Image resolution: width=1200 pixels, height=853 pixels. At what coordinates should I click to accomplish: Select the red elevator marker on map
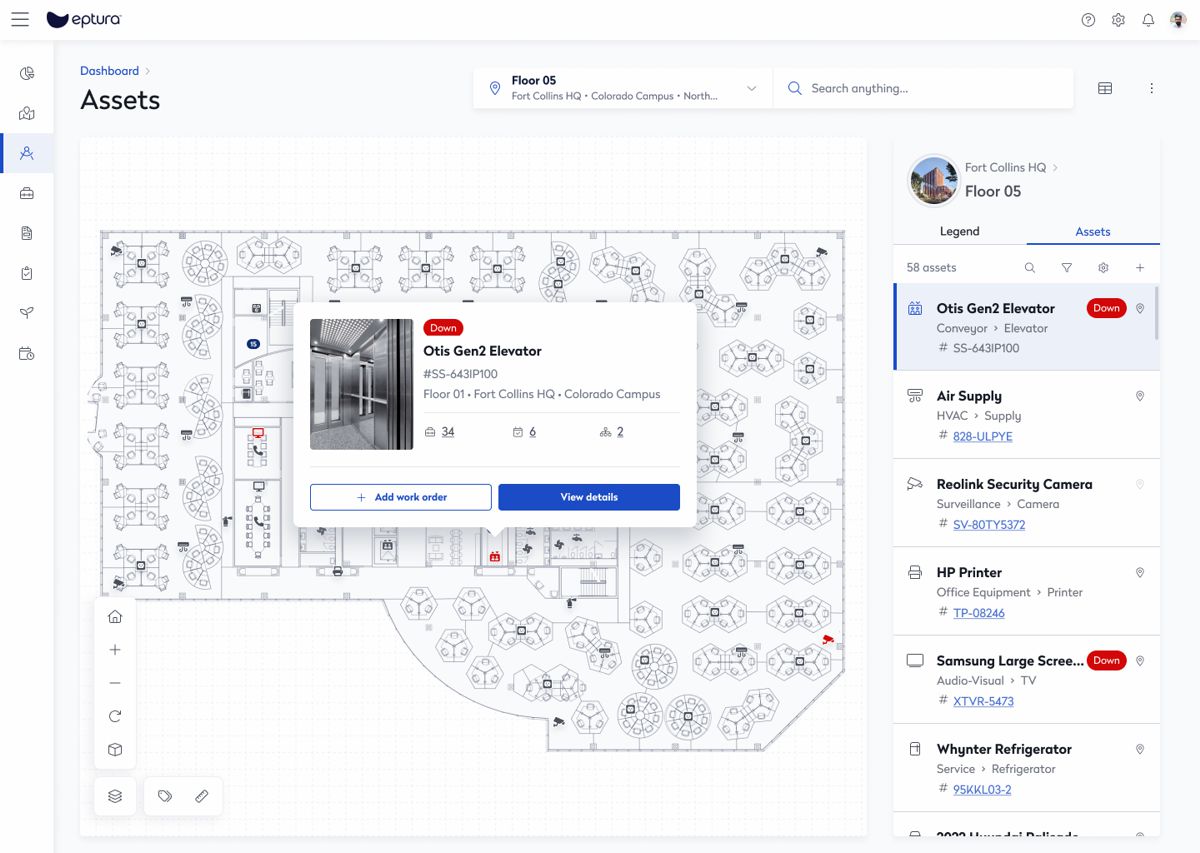[494, 557]
